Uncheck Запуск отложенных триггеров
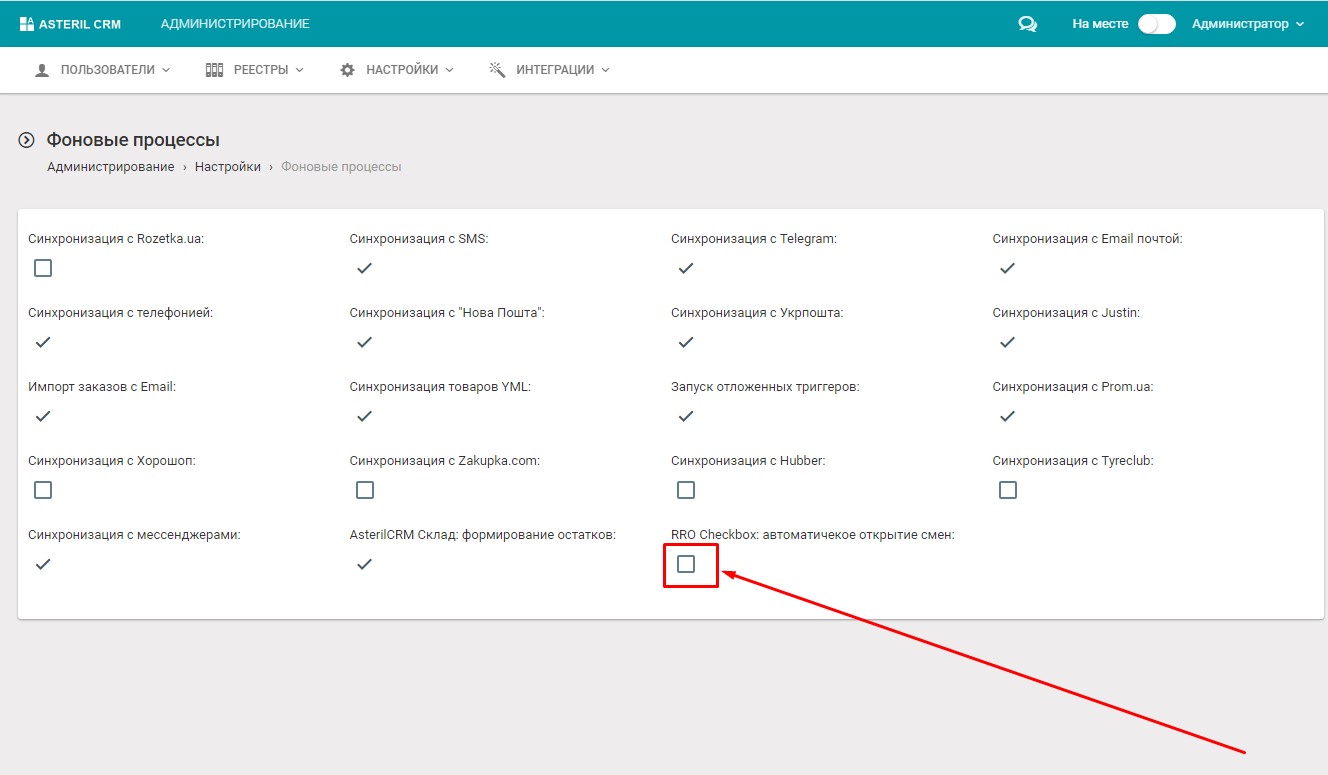Viewport: 1328px width, 775px height. 686,416
